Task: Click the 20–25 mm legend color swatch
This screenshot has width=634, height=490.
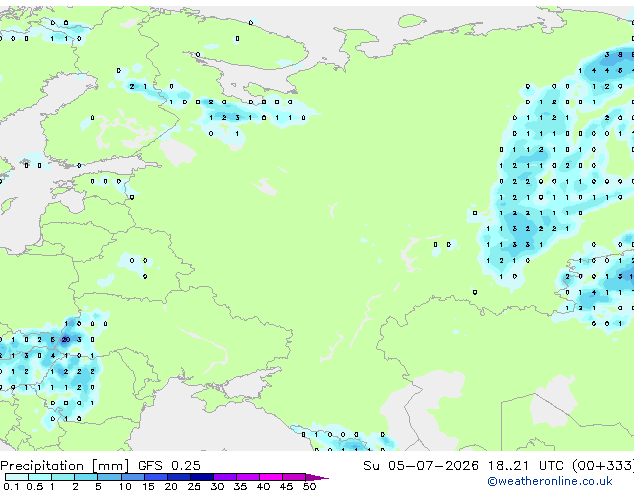Action: click(178, 477)
